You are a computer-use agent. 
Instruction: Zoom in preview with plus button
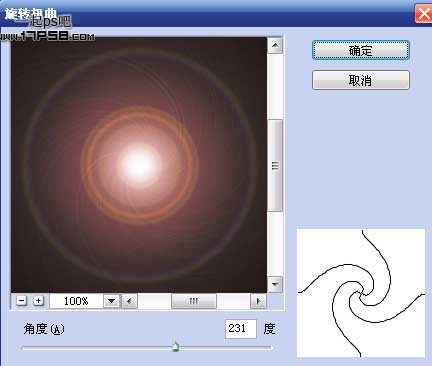pos(38,301)
